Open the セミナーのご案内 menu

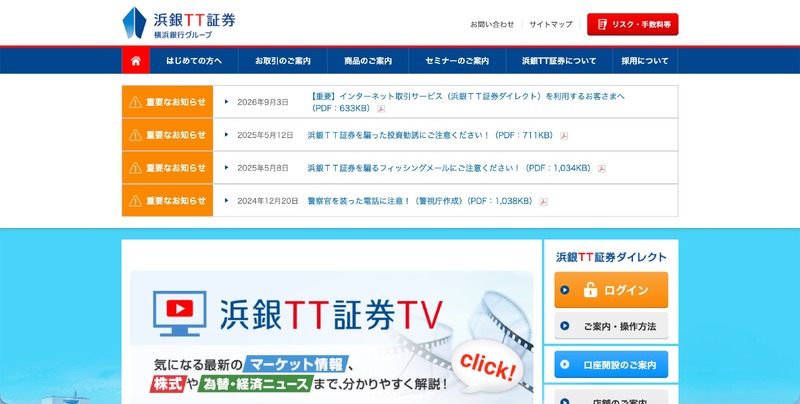(x=457, y=61)
